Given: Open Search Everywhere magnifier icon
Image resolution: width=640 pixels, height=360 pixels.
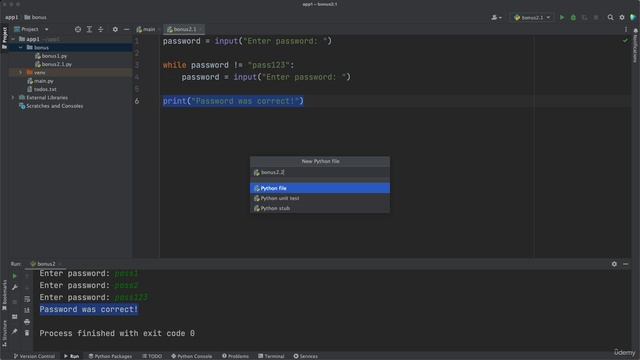Looking at the screenshot, I should point(610,18).
